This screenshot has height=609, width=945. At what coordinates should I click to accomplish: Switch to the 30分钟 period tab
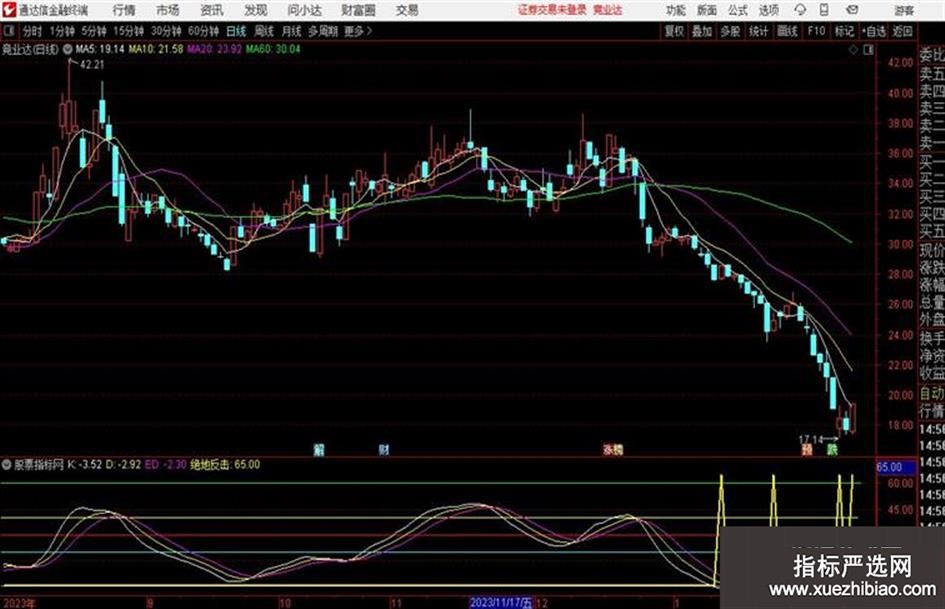coord(166,31)
